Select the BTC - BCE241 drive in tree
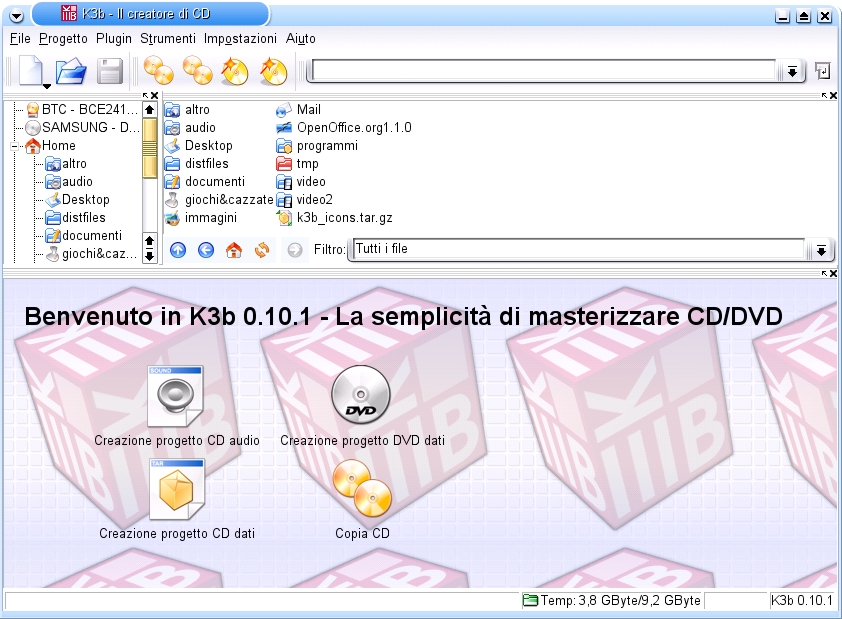842x619 pixels. [x=83, y=110]
